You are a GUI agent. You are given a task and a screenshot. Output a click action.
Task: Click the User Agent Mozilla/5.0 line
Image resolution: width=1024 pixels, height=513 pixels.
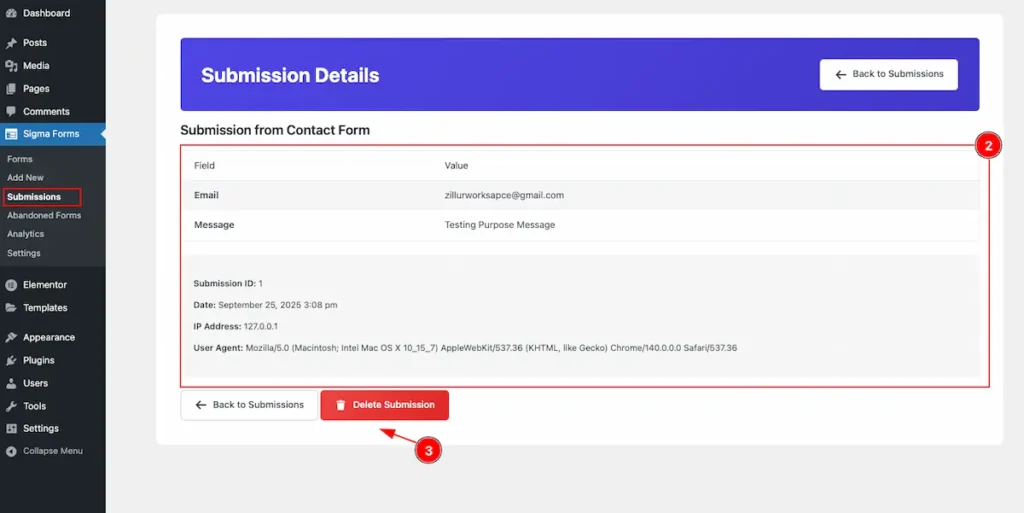tap(465, 348)
